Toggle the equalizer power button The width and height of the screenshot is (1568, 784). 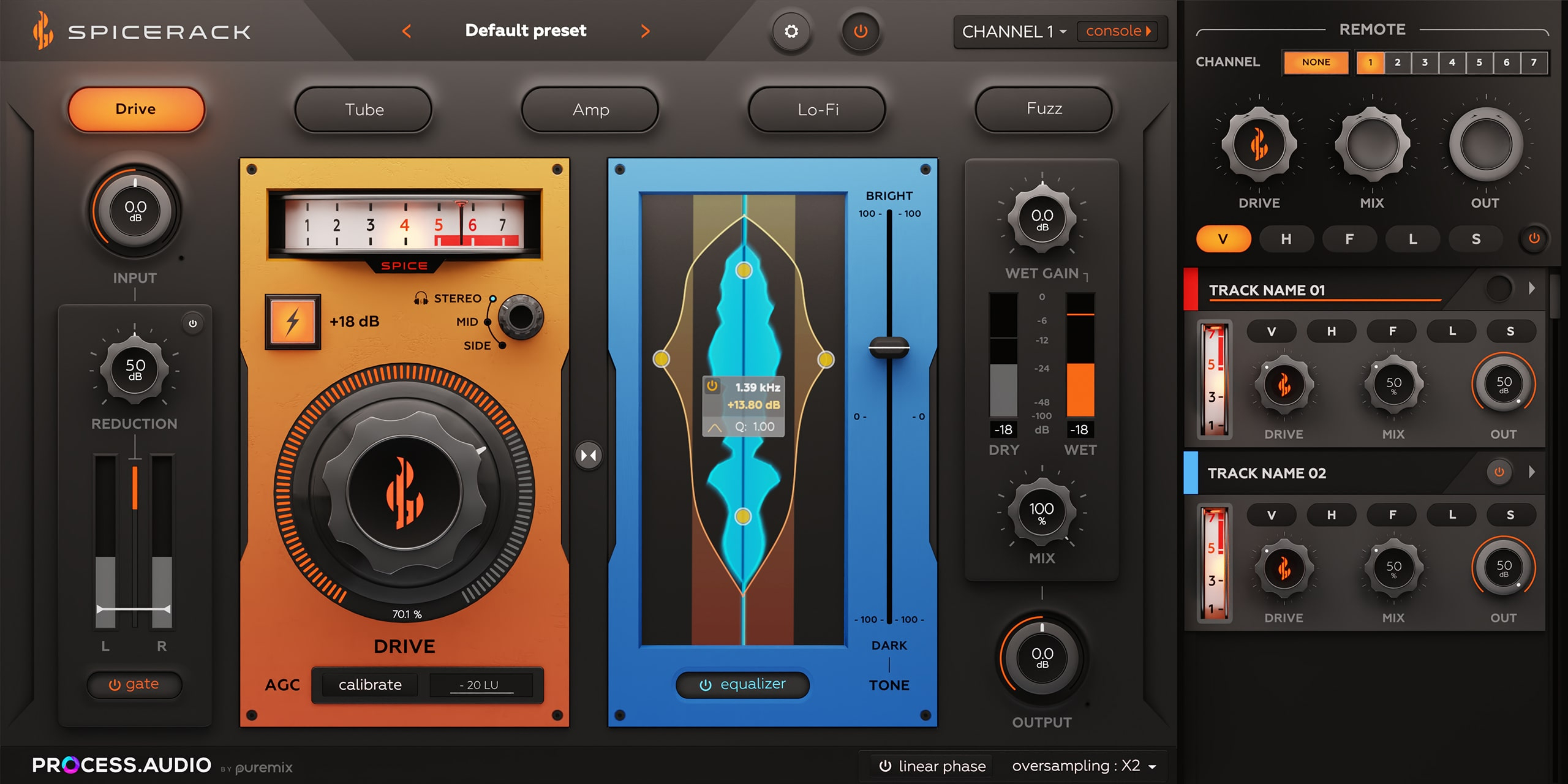(743, 684)
